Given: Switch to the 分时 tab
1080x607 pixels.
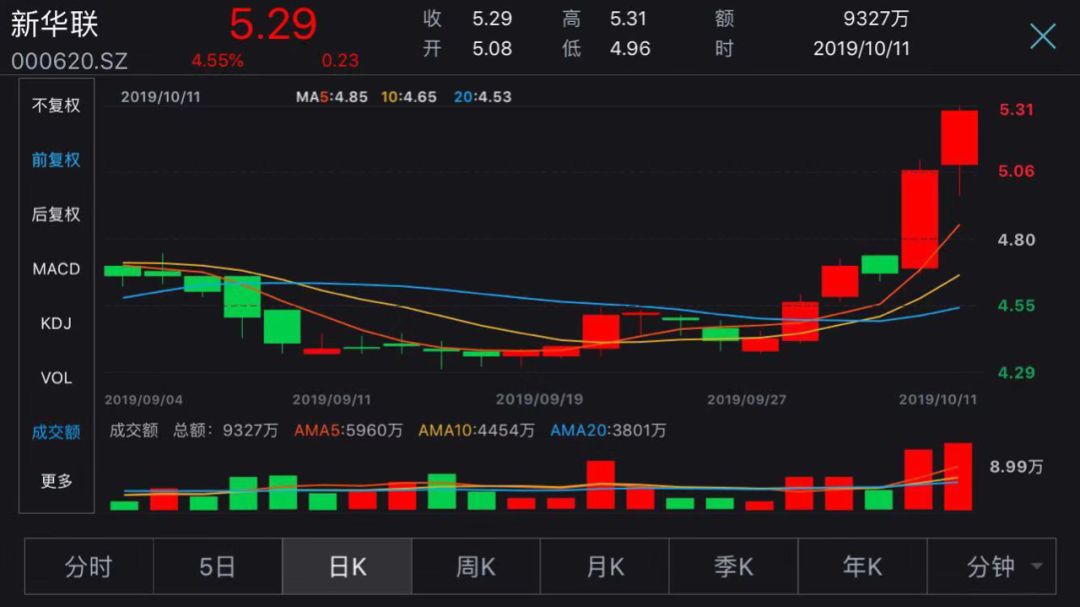Looking at the screenshot, I should [89, 566].
